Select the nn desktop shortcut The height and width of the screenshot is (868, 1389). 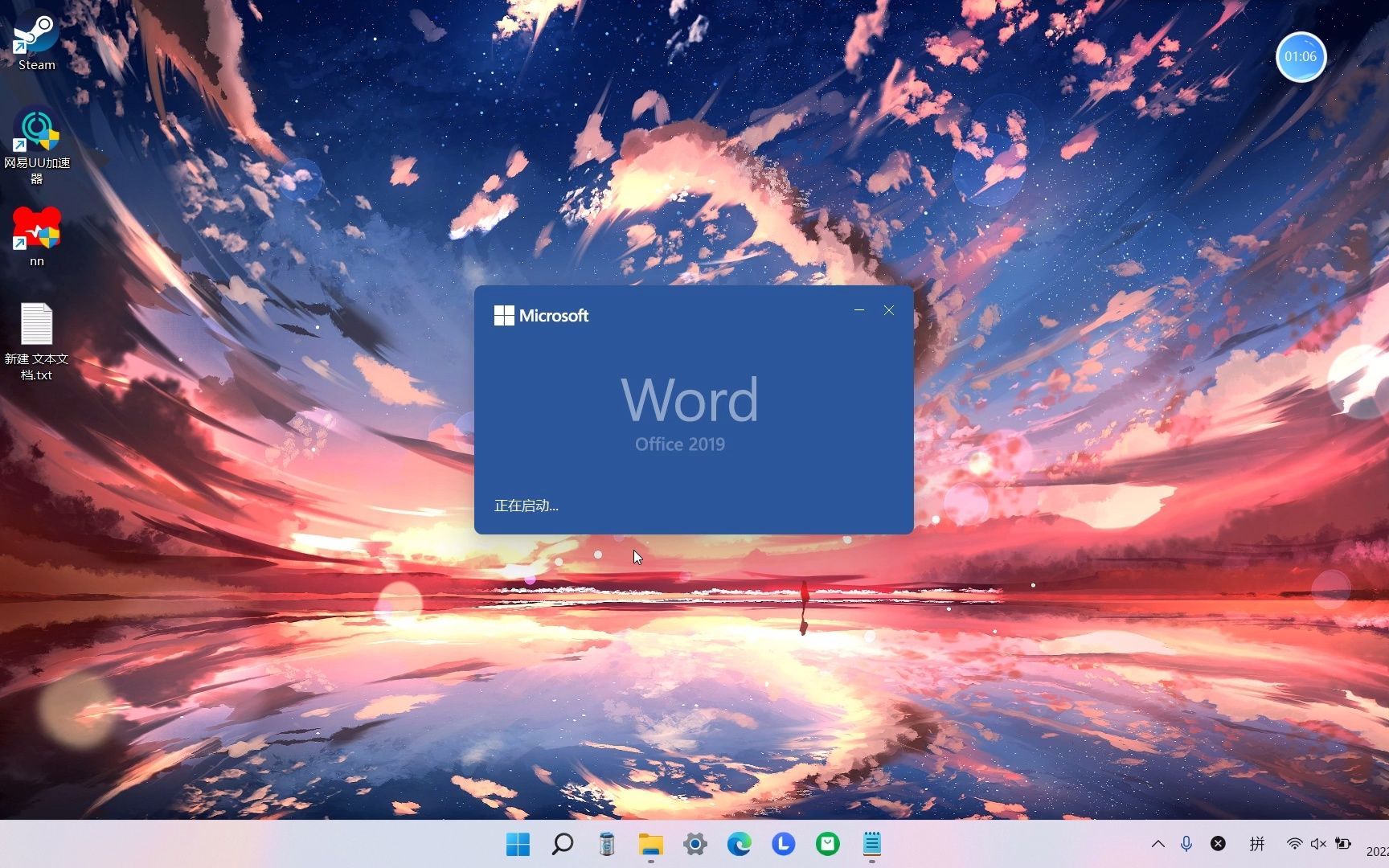coord(36,236)
